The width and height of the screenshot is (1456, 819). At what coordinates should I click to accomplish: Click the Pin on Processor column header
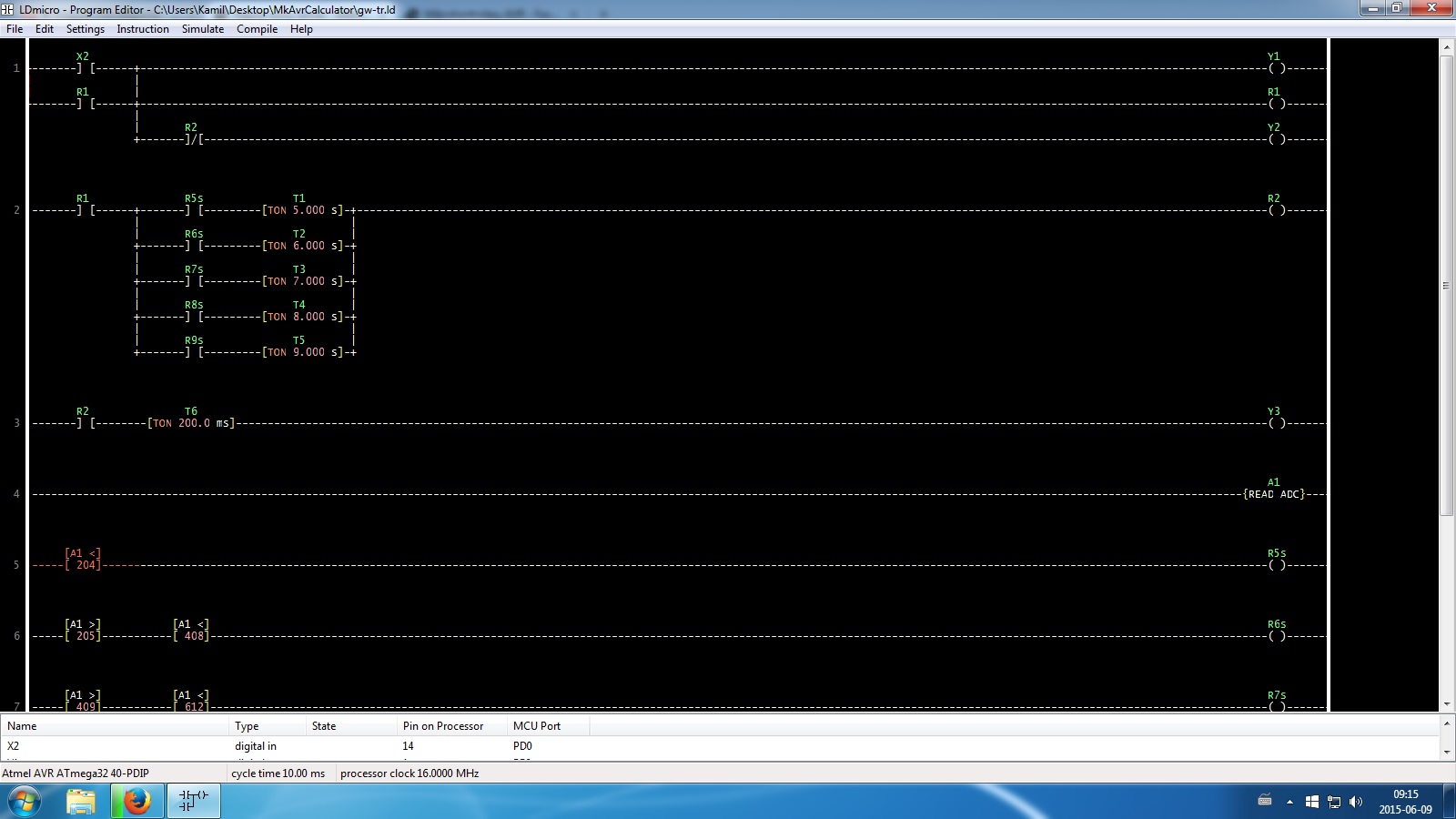452,726
